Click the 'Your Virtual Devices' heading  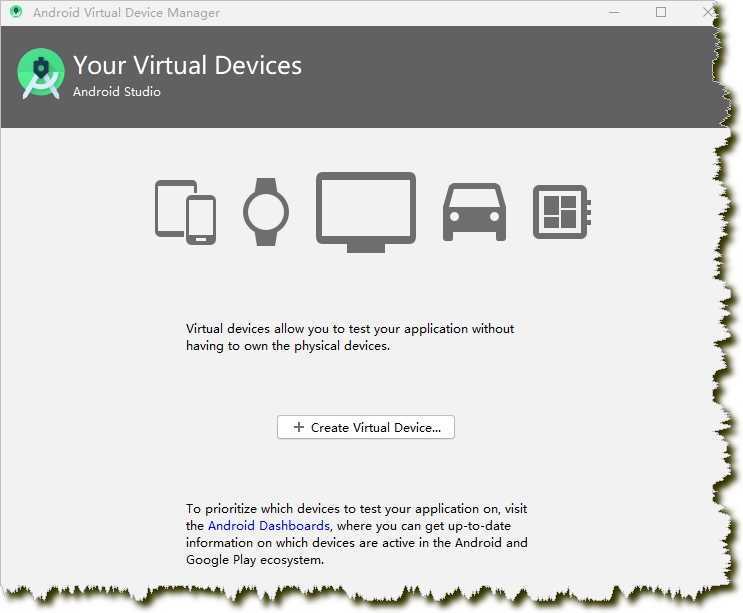pos(187,65)
